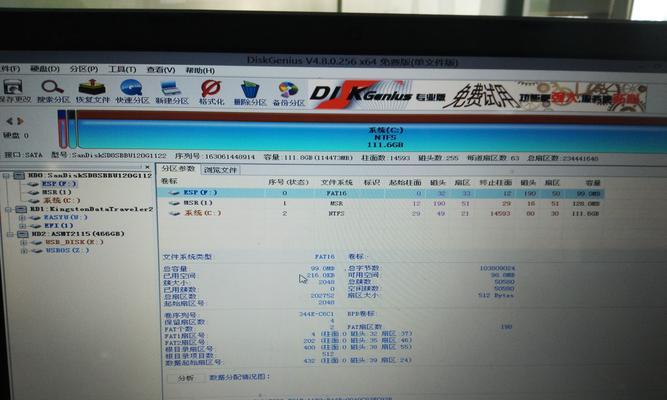This screenshot has height=400, width=667.
Task: Open the 备份分区 backup partition tool
Action: click(288, 90)
